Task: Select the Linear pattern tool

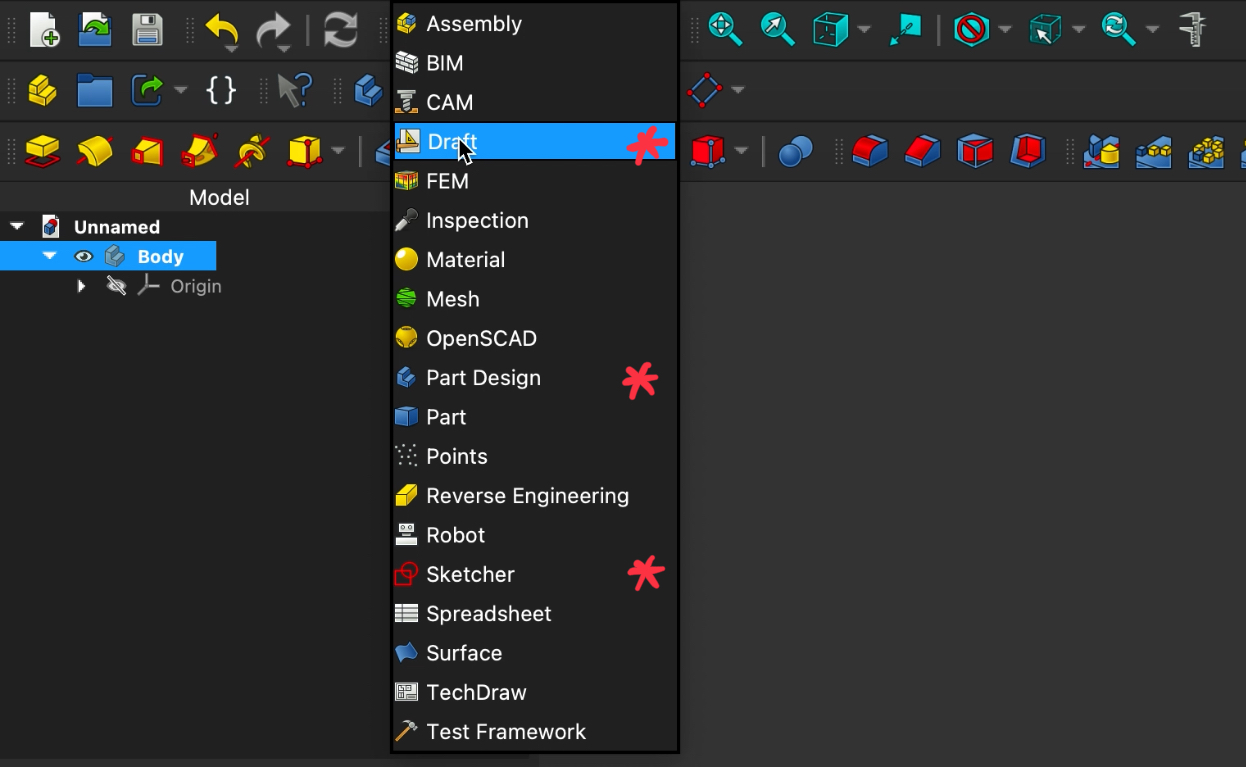Action: pos(1154,152)
